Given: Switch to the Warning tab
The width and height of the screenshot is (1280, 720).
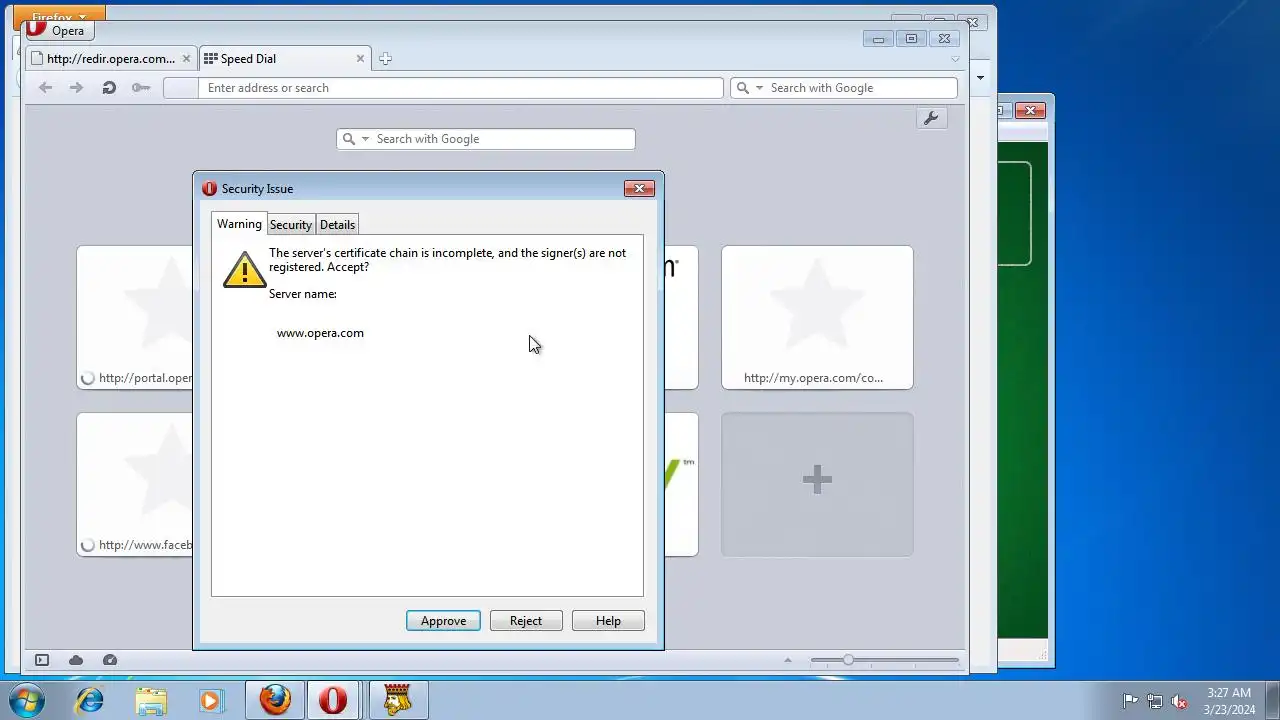Looking at the screenshot, I should pos(239,224).
